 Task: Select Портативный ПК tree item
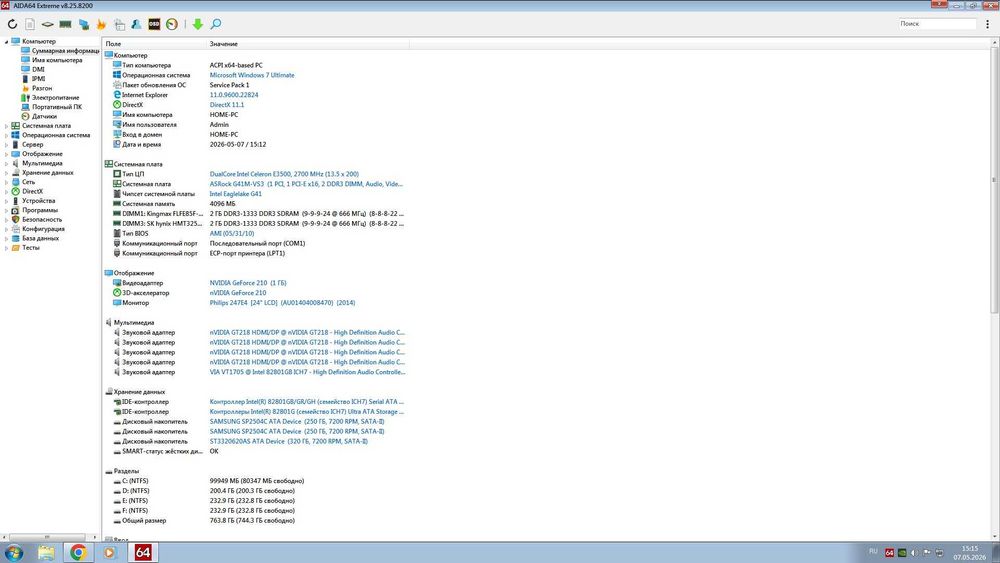(57, 106)
